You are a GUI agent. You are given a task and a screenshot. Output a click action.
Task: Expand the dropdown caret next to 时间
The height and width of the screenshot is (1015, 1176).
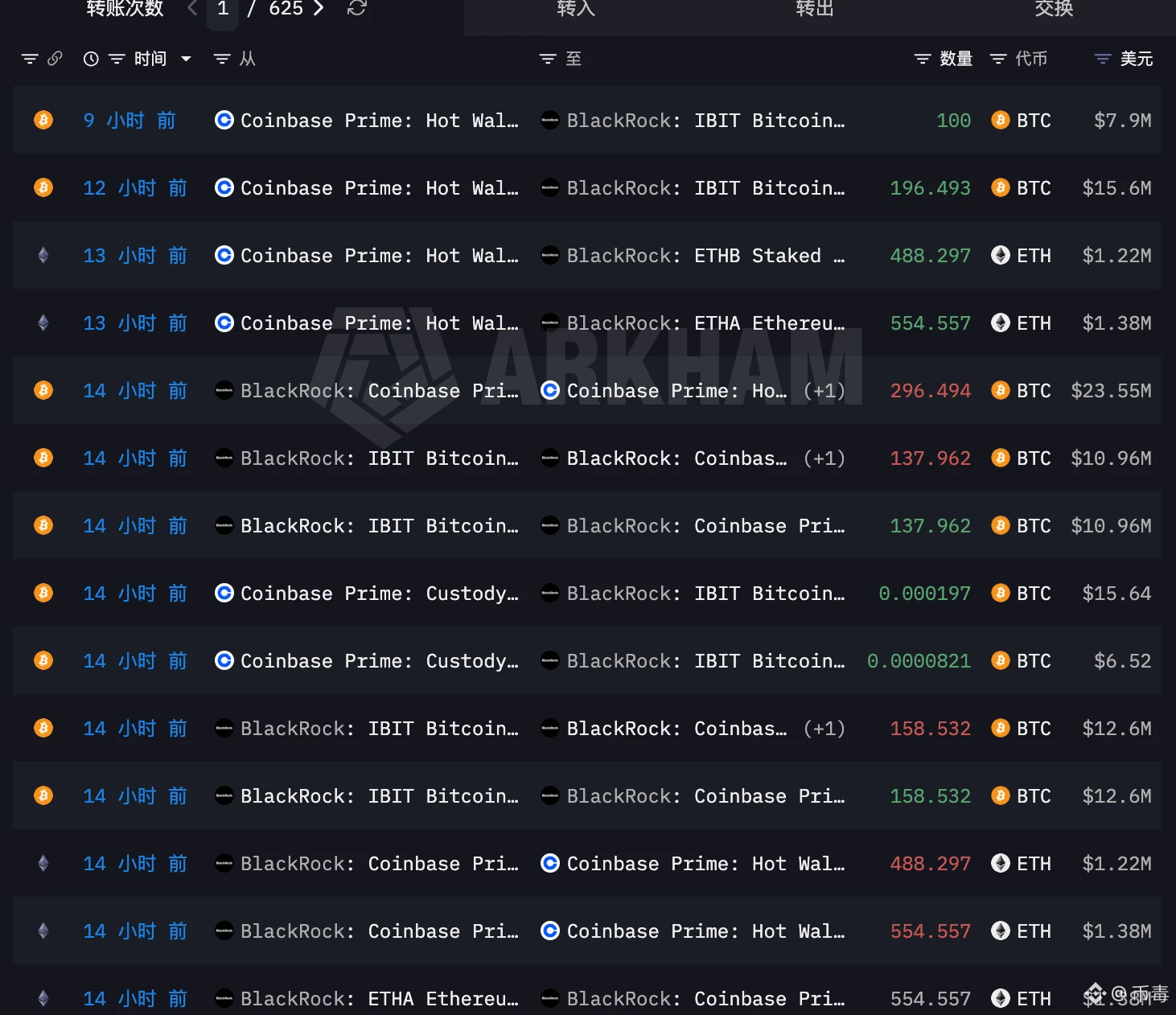(186, 59)
